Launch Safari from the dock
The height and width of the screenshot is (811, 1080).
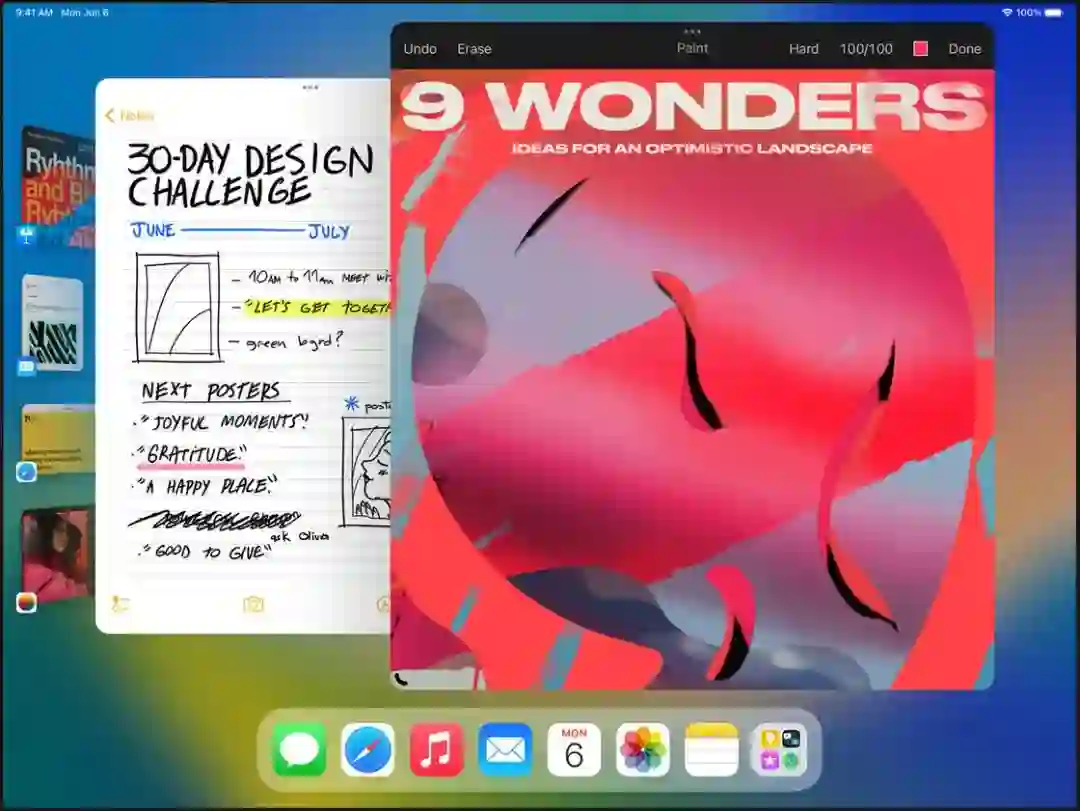click(x=368, y=750)
